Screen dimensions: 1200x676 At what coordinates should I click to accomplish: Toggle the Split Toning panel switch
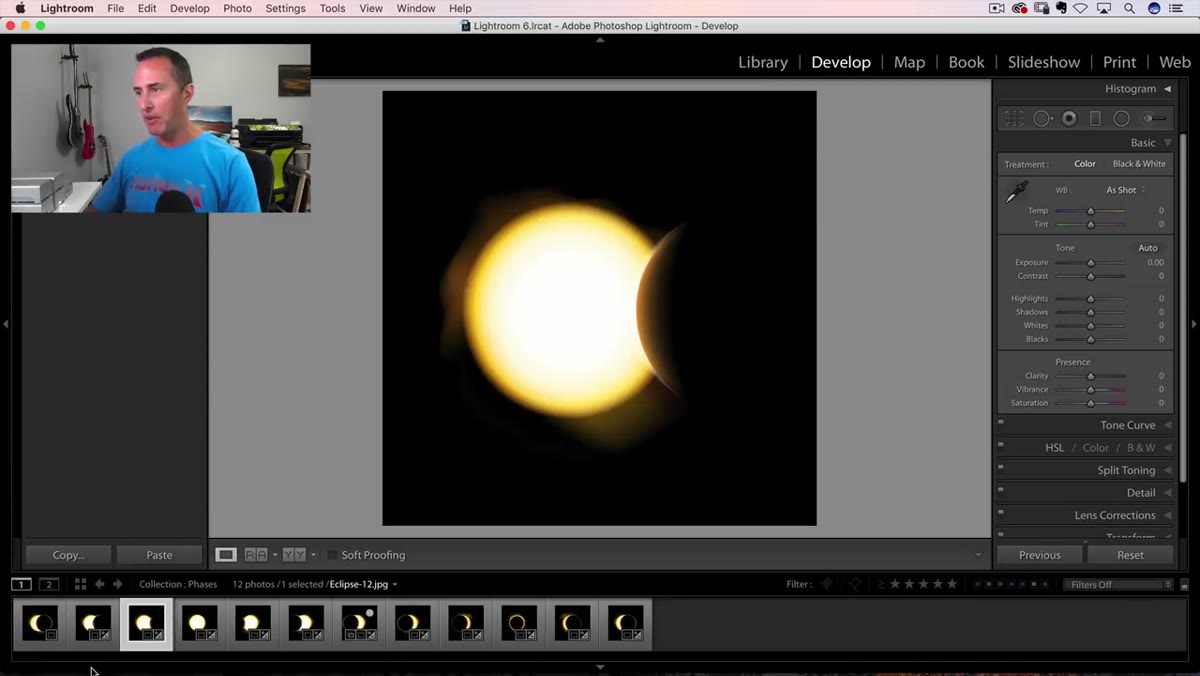click(x=1001, y=467)
